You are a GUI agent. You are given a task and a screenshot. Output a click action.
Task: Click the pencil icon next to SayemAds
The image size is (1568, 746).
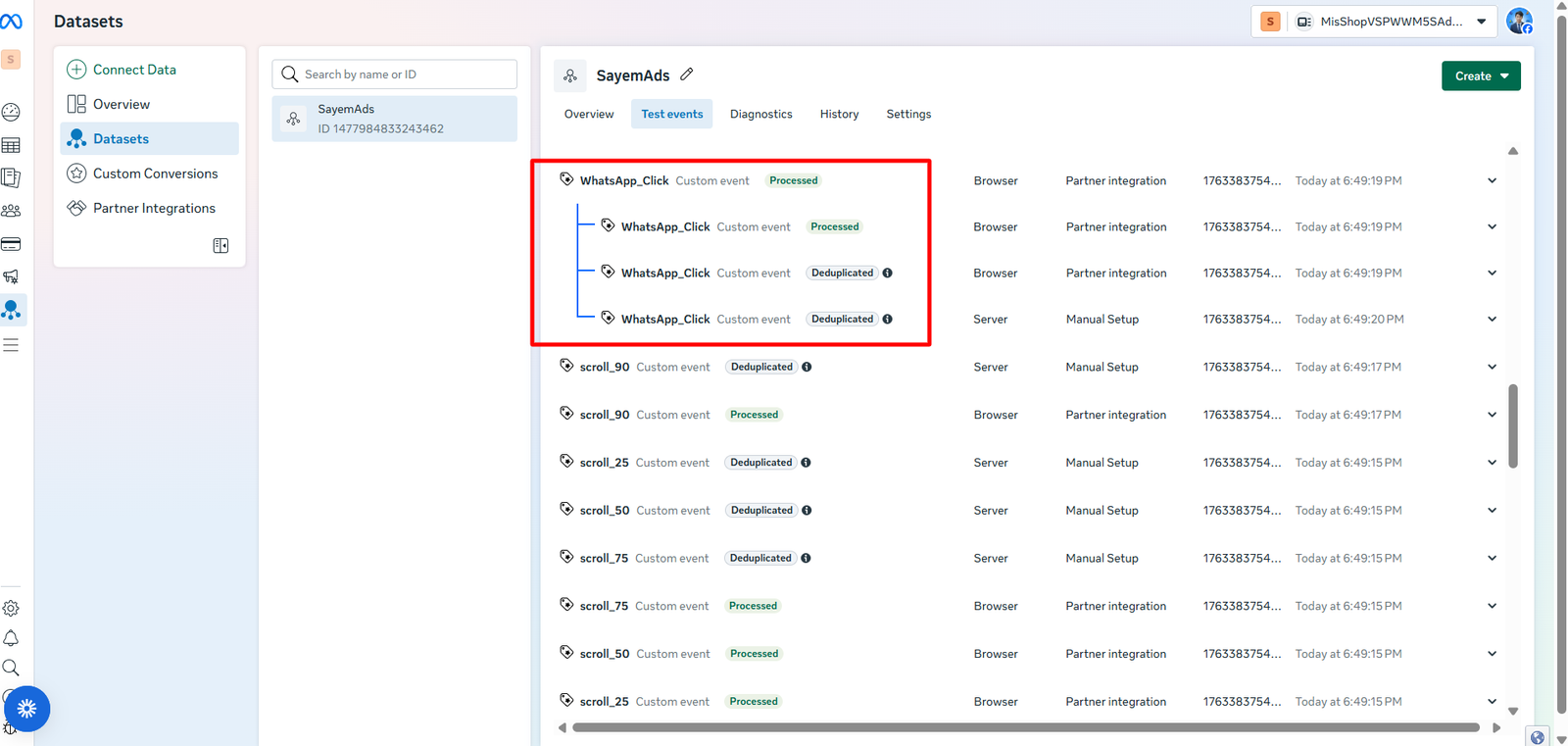687,75
